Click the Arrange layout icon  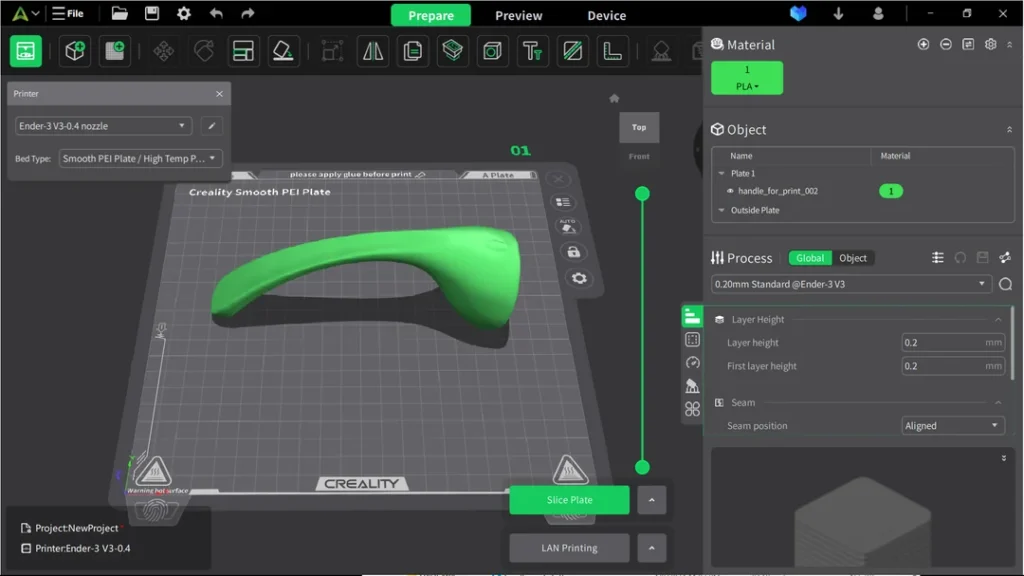(243, 51)
